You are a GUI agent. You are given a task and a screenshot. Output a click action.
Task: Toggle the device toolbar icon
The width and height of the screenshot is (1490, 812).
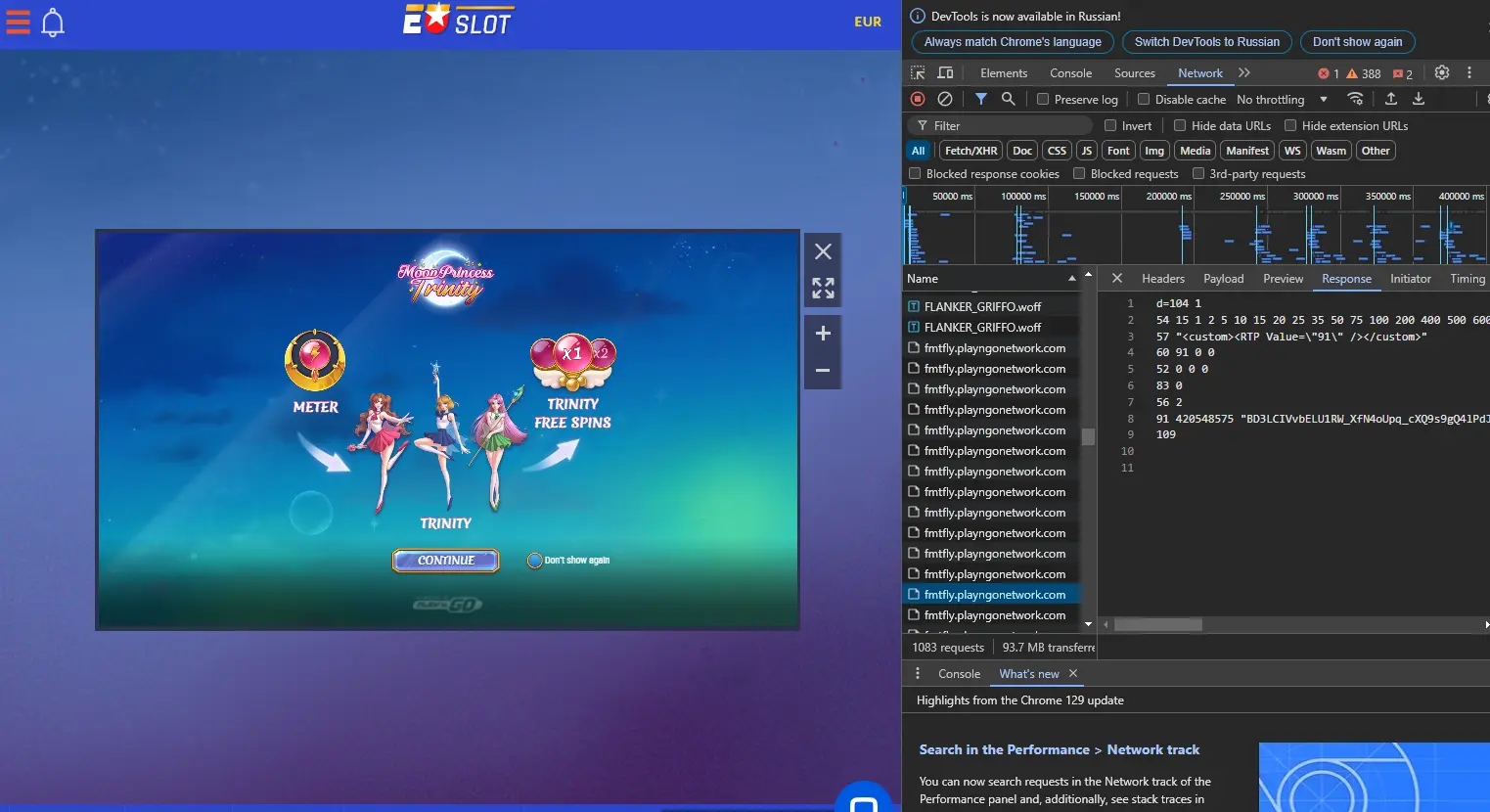coord(945,72)
